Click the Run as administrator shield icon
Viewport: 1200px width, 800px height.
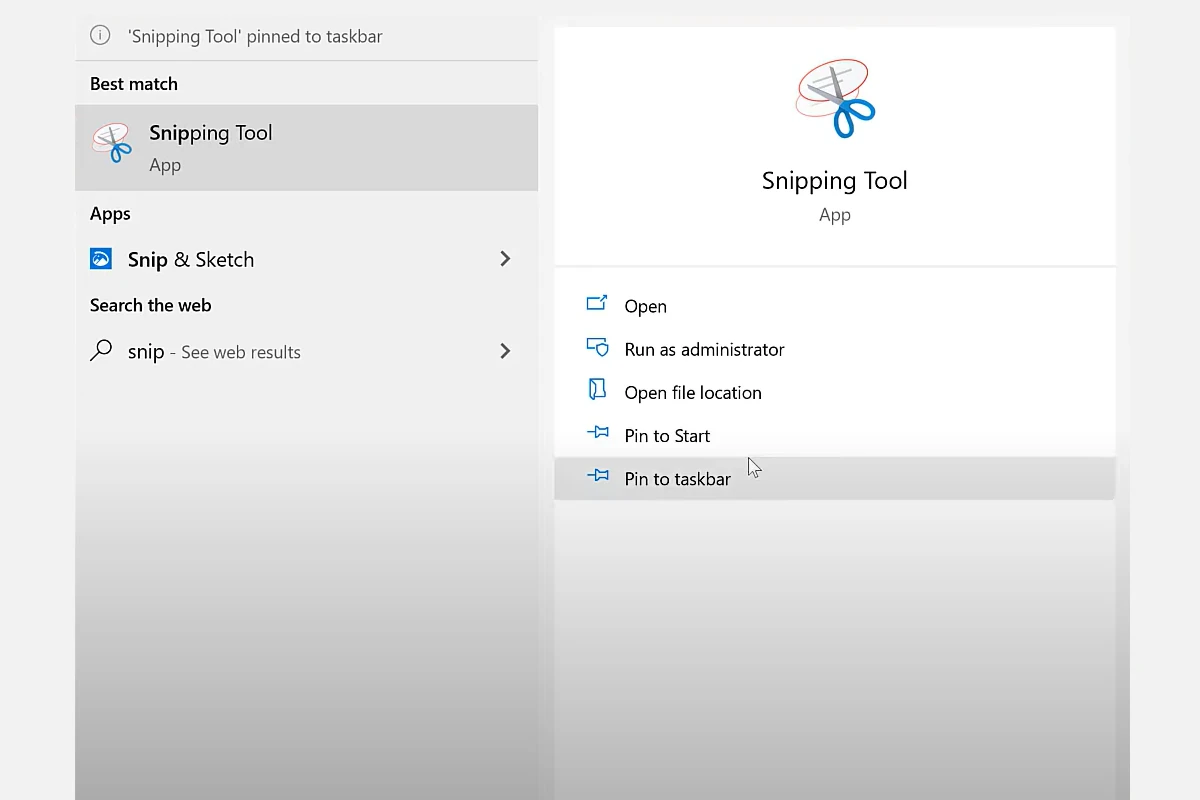[x=597, y=347]
